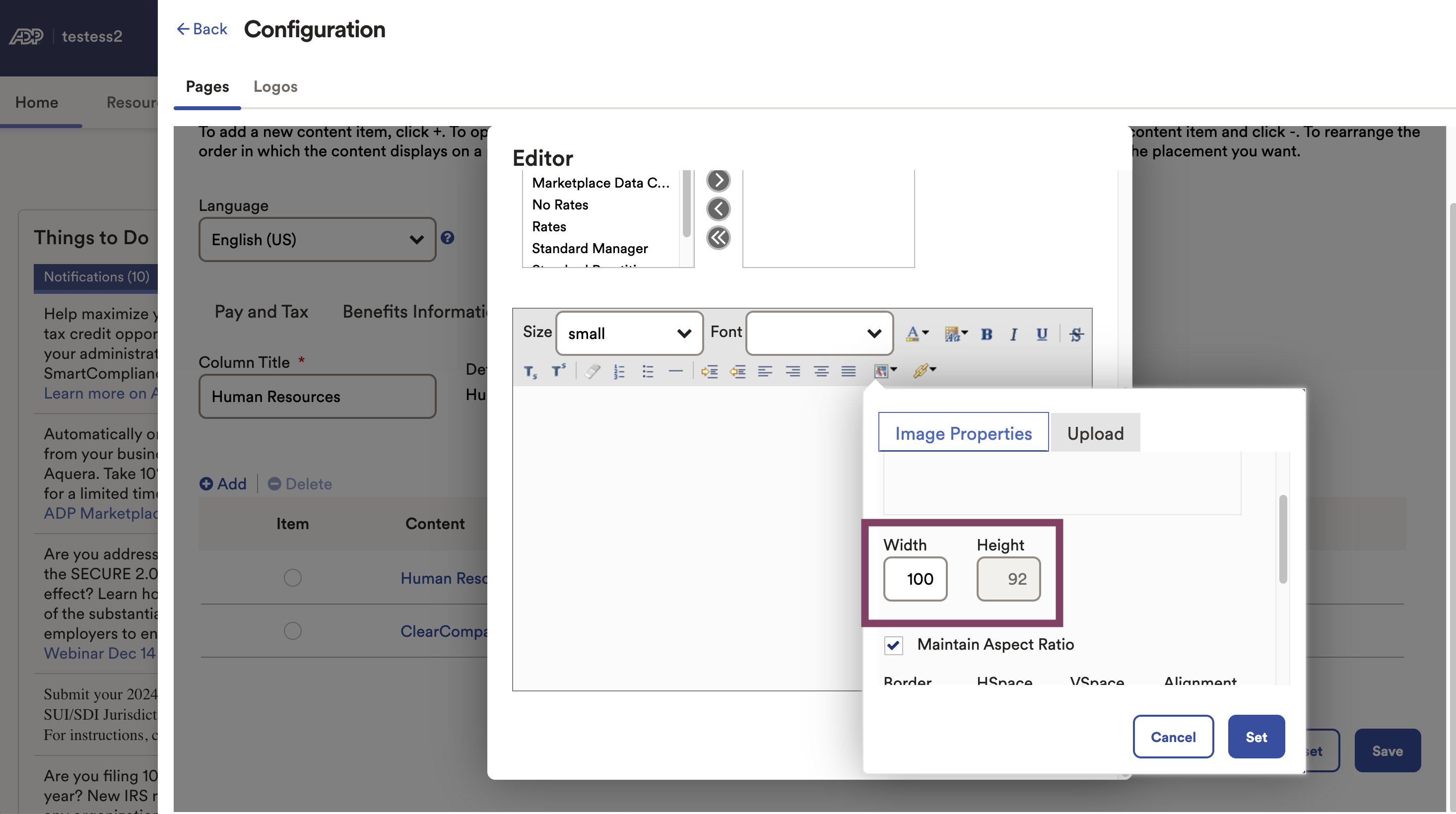Toggle underline formatting in the editor

point(1042,334)
